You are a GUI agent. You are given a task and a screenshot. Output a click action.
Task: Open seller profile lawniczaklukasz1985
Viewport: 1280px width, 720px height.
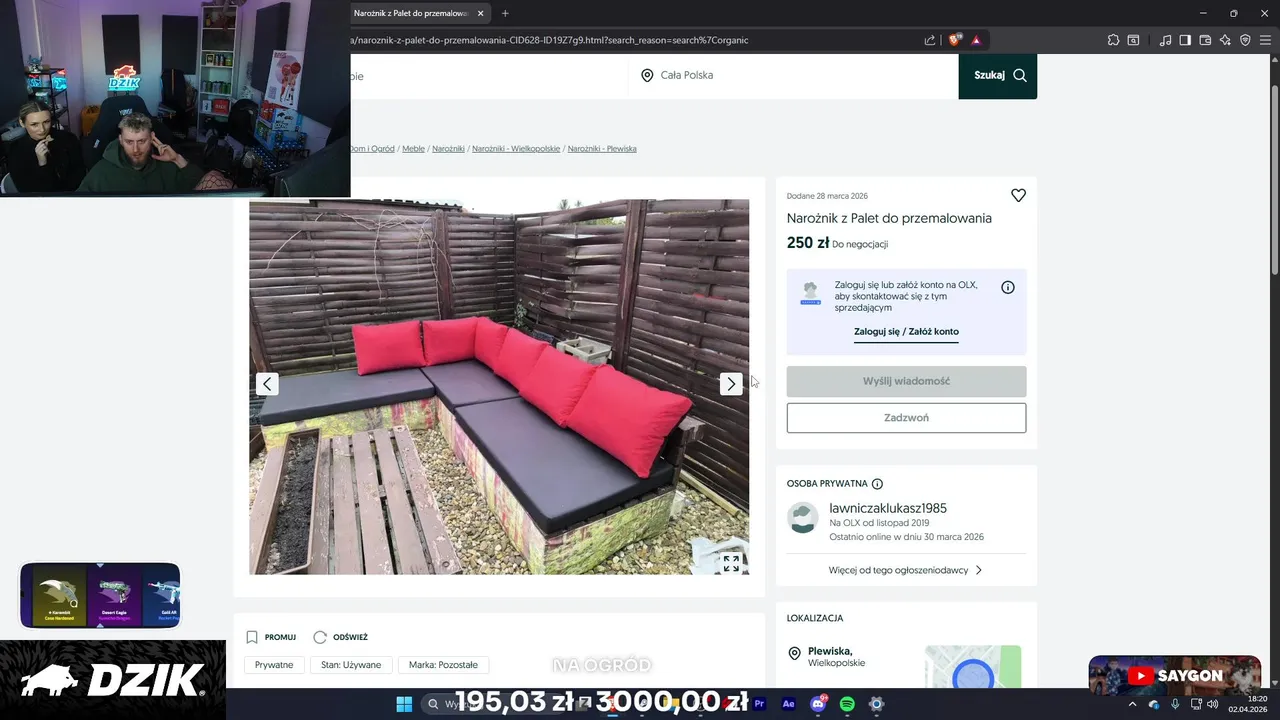pos(888,508)
